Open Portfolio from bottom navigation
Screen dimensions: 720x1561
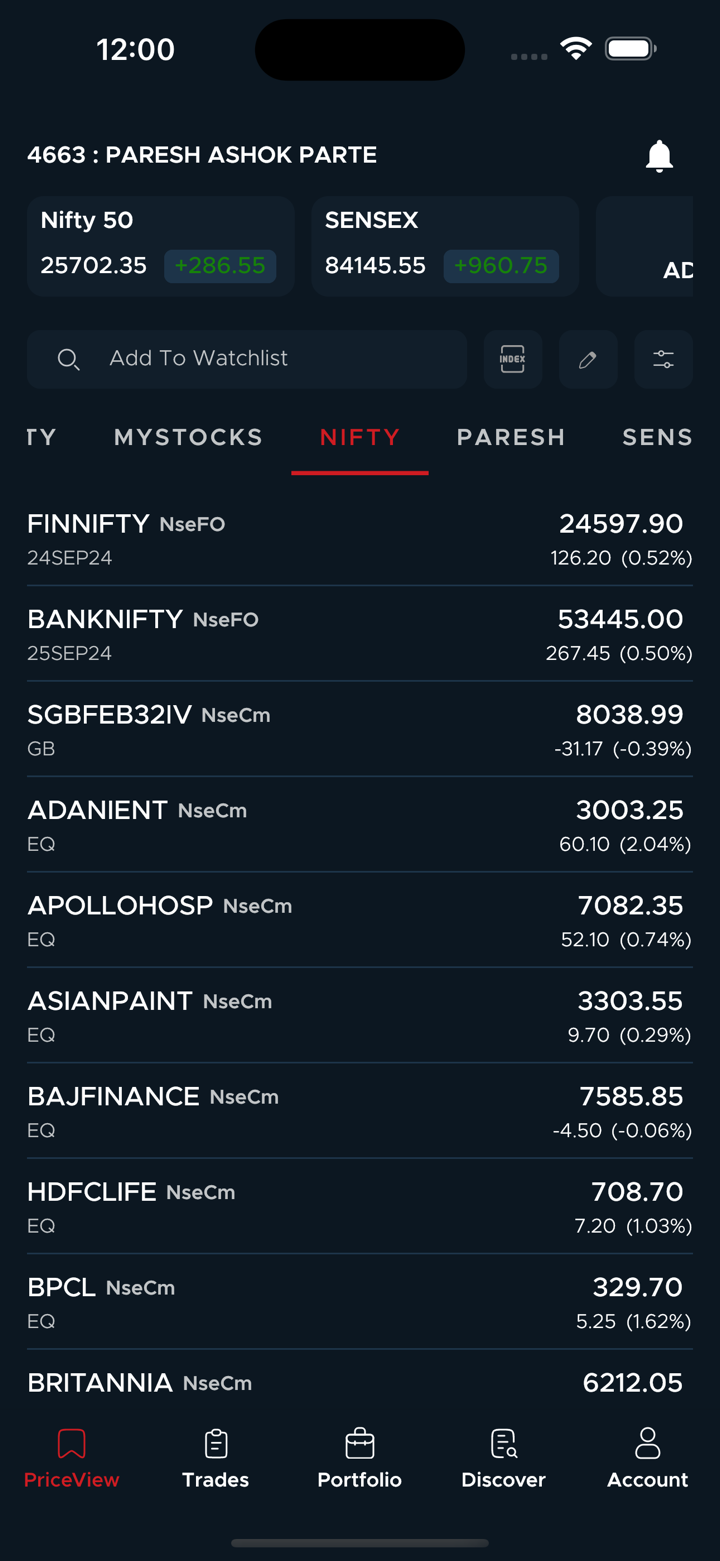coord(359,1459)
